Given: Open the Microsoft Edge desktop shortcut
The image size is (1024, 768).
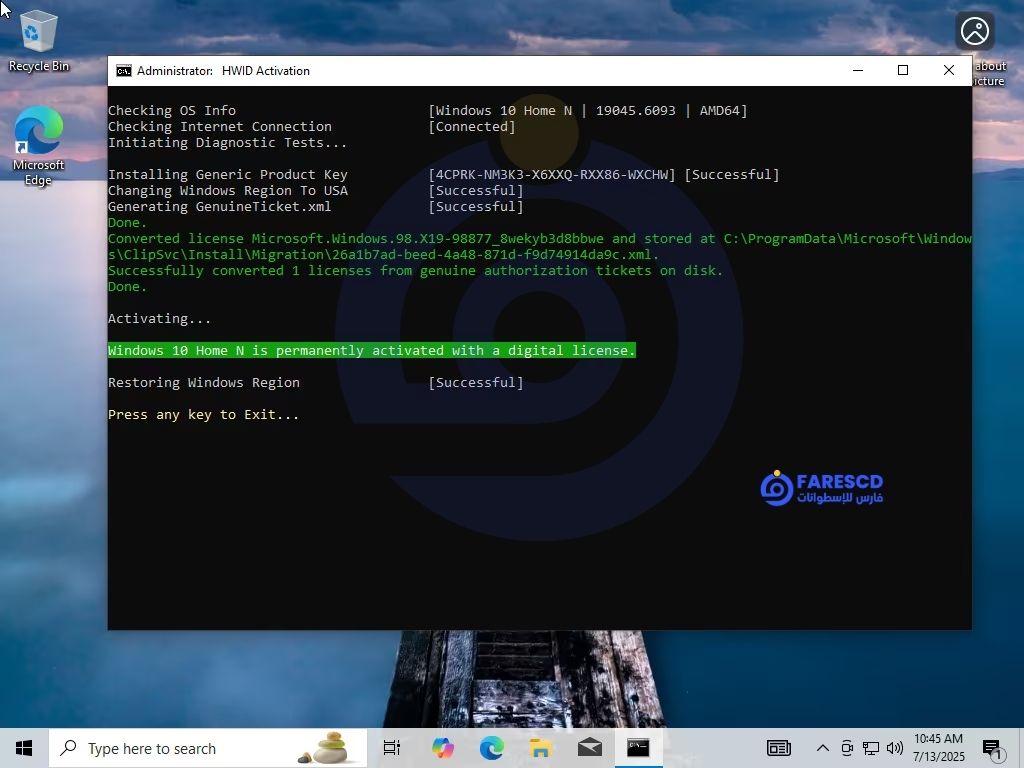Looking at the screenshot, I should click(39, 146).
